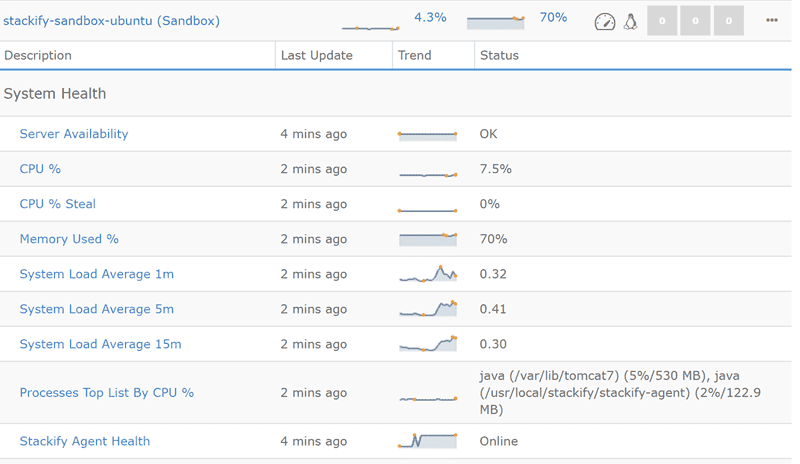
Task: Click the header memory 70% sparkline
Action: point(495,22)
